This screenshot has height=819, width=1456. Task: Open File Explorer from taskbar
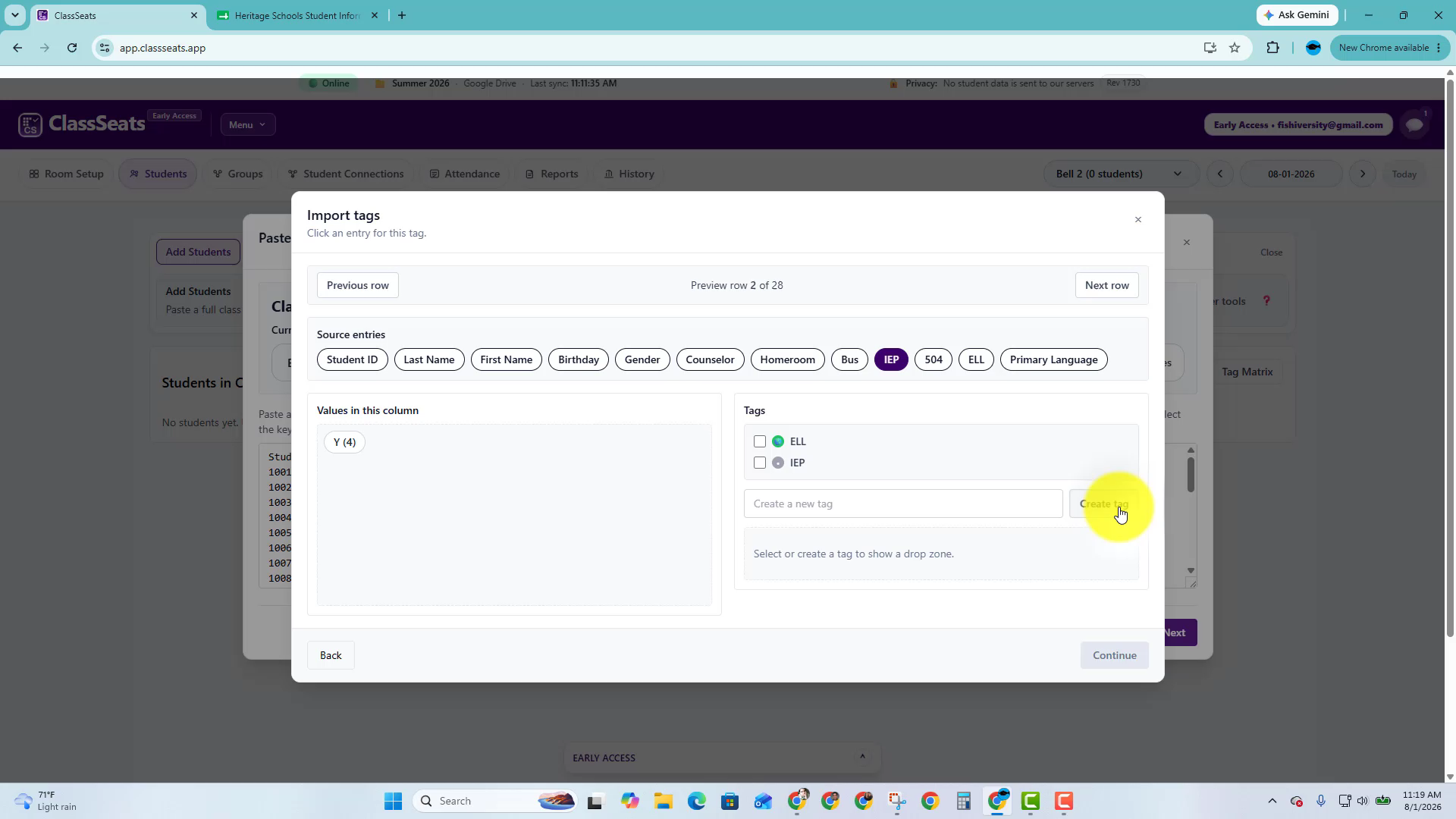[664, 801]
